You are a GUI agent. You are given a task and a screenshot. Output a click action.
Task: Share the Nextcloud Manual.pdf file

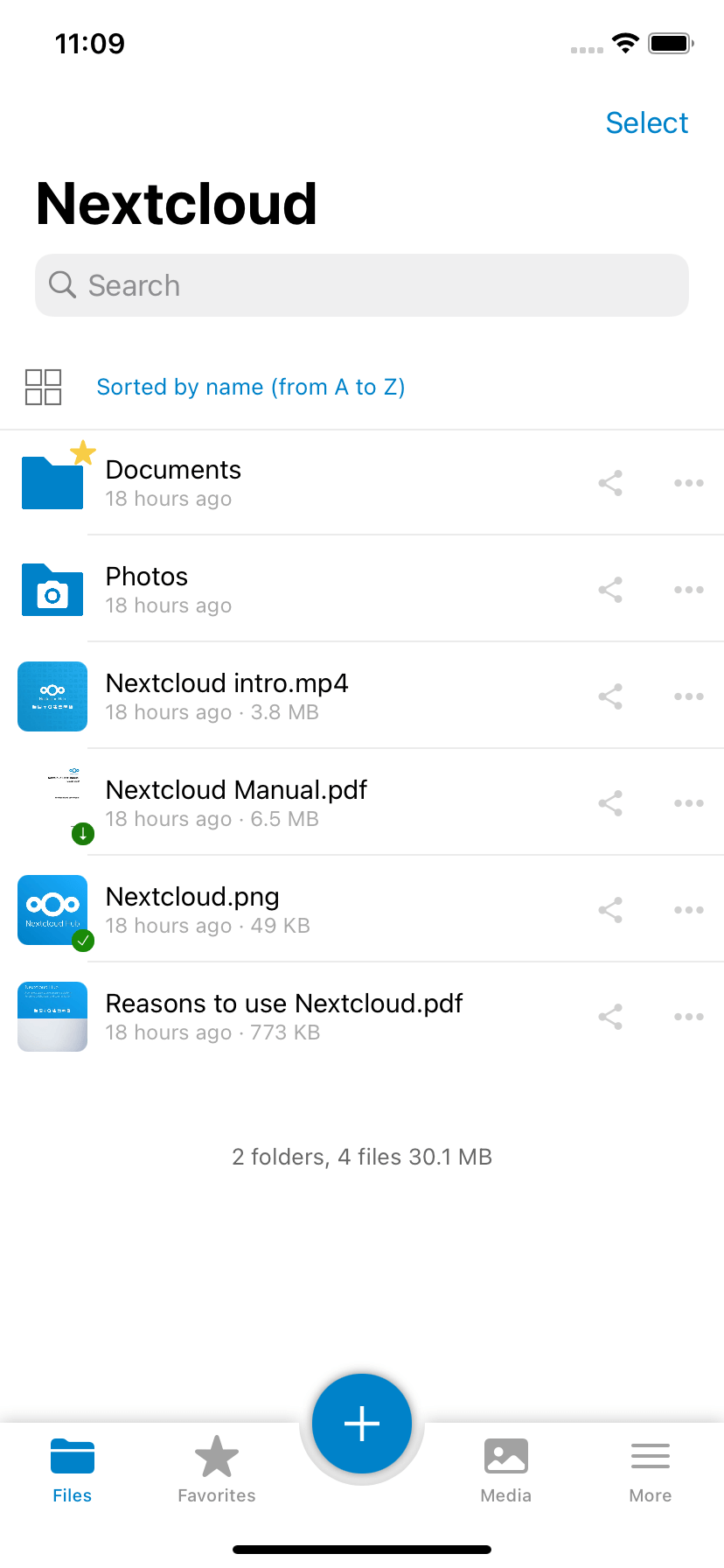coord(610,803)
